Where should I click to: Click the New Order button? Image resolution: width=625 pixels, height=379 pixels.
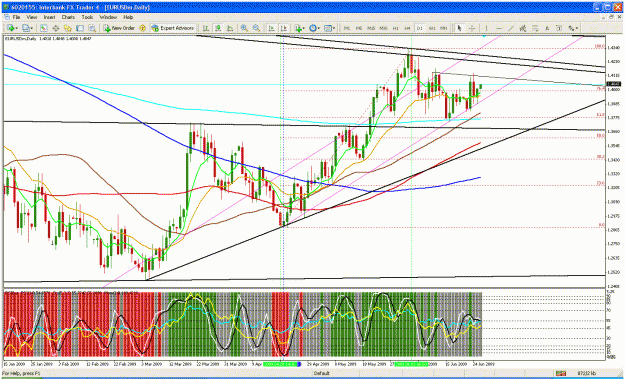[119, 28]
